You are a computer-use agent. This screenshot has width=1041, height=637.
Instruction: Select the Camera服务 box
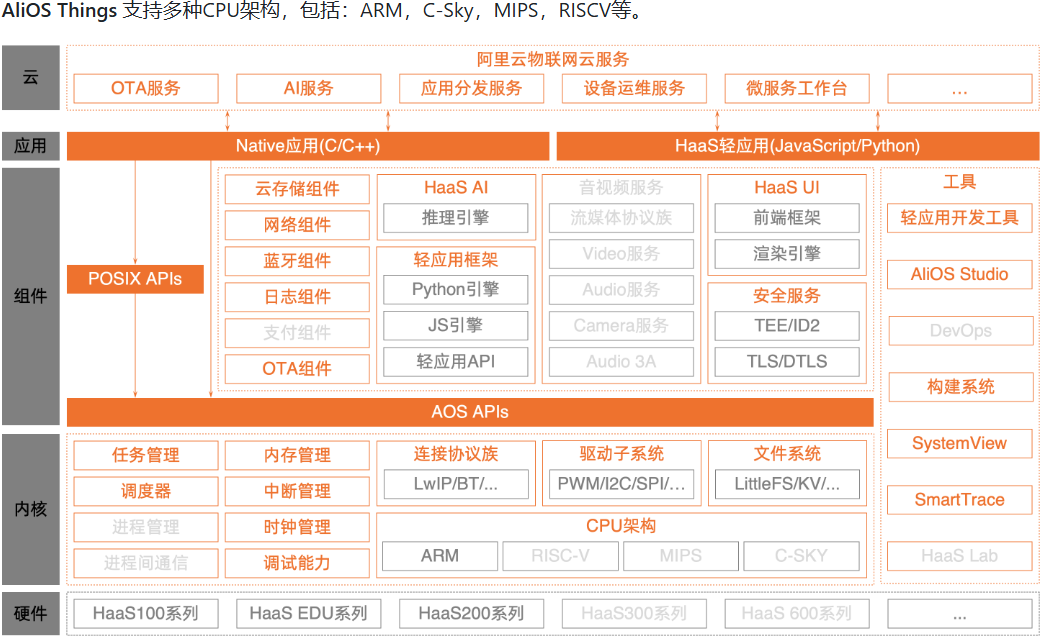point(621,325)
